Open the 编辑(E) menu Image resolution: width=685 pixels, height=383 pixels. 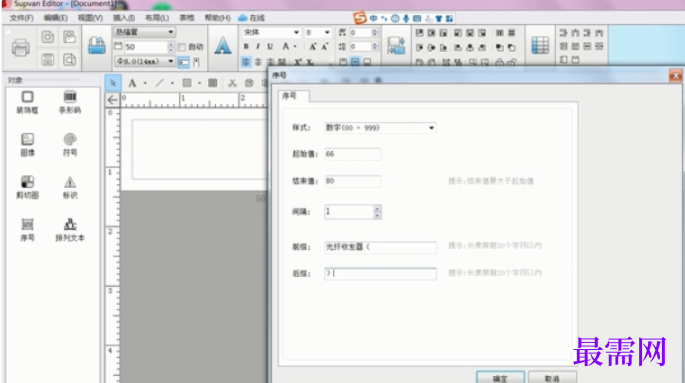pyautogui.click(x=55, y=18)
